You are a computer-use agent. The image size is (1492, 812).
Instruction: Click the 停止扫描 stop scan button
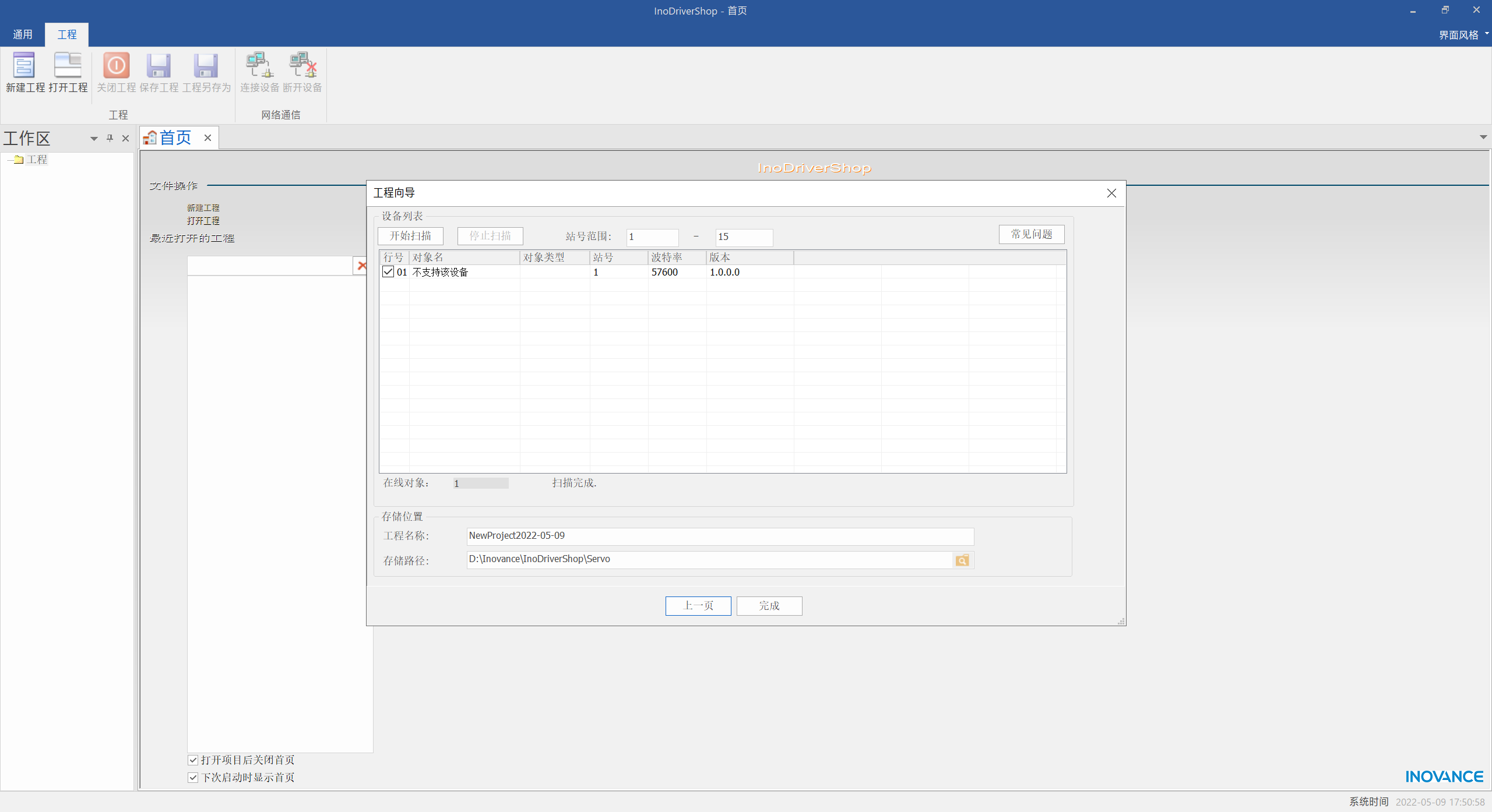click(490, 236)
